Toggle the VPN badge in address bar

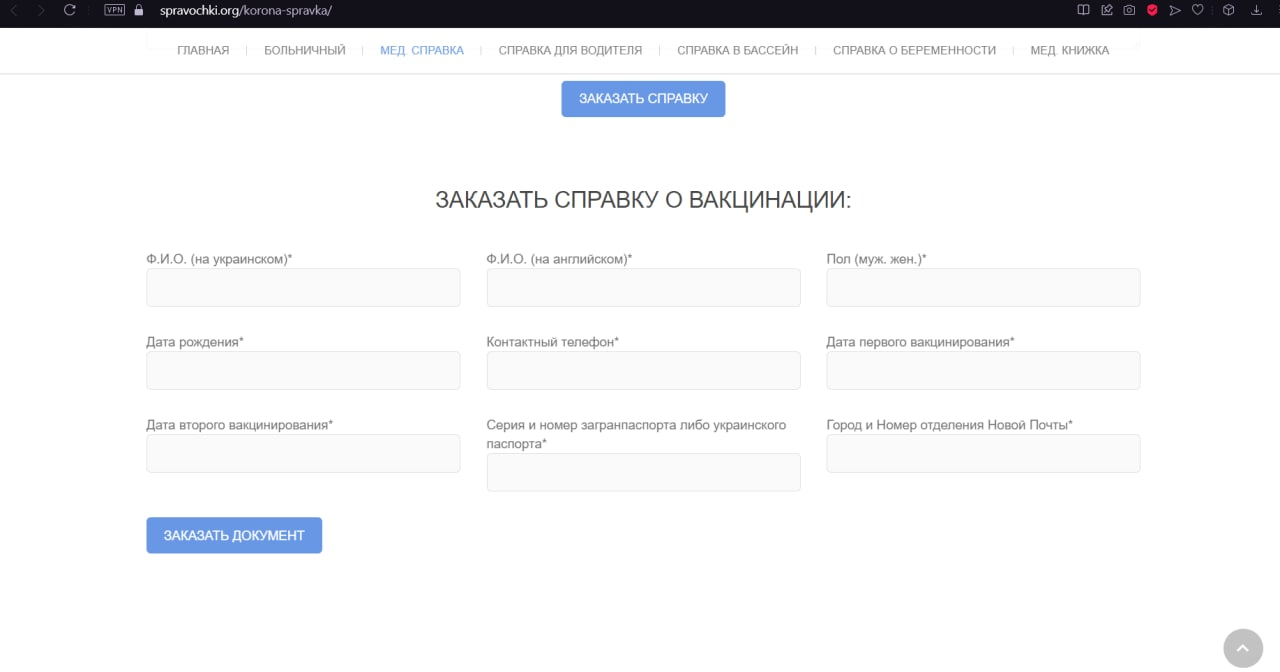pos(114,10)
